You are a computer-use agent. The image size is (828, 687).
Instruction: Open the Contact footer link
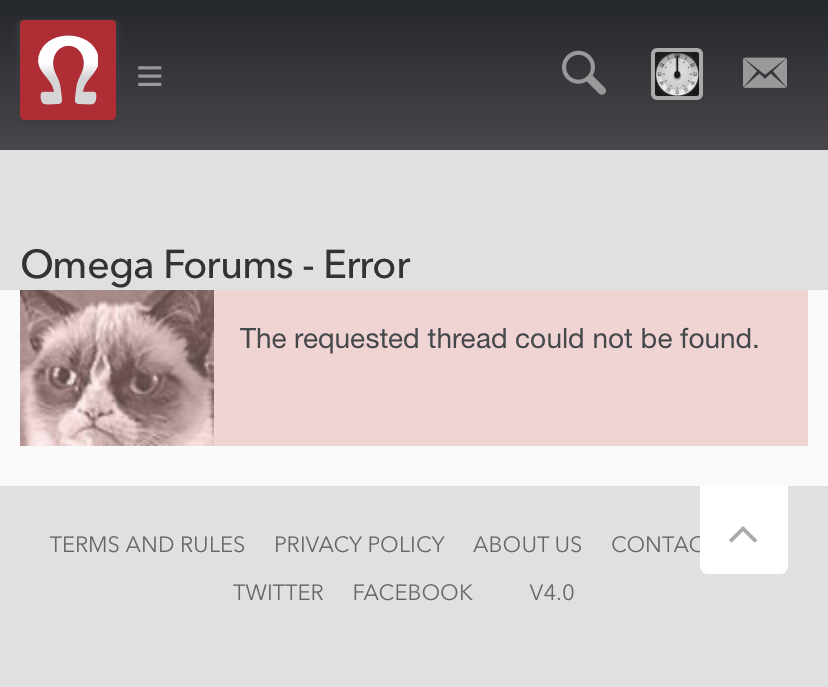click(x=655, y=544)
